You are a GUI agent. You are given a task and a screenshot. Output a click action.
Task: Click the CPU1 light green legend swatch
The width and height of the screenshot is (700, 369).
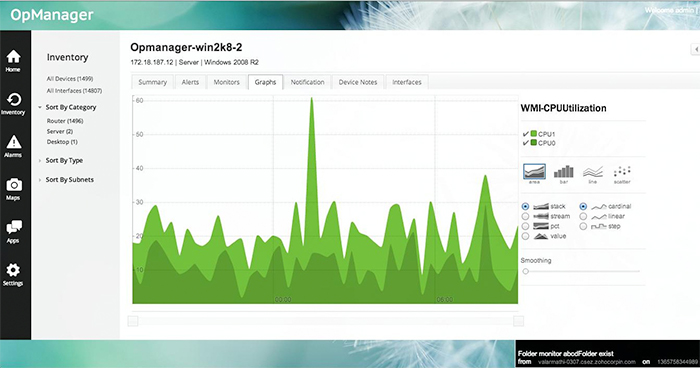(x=533, y=133)
